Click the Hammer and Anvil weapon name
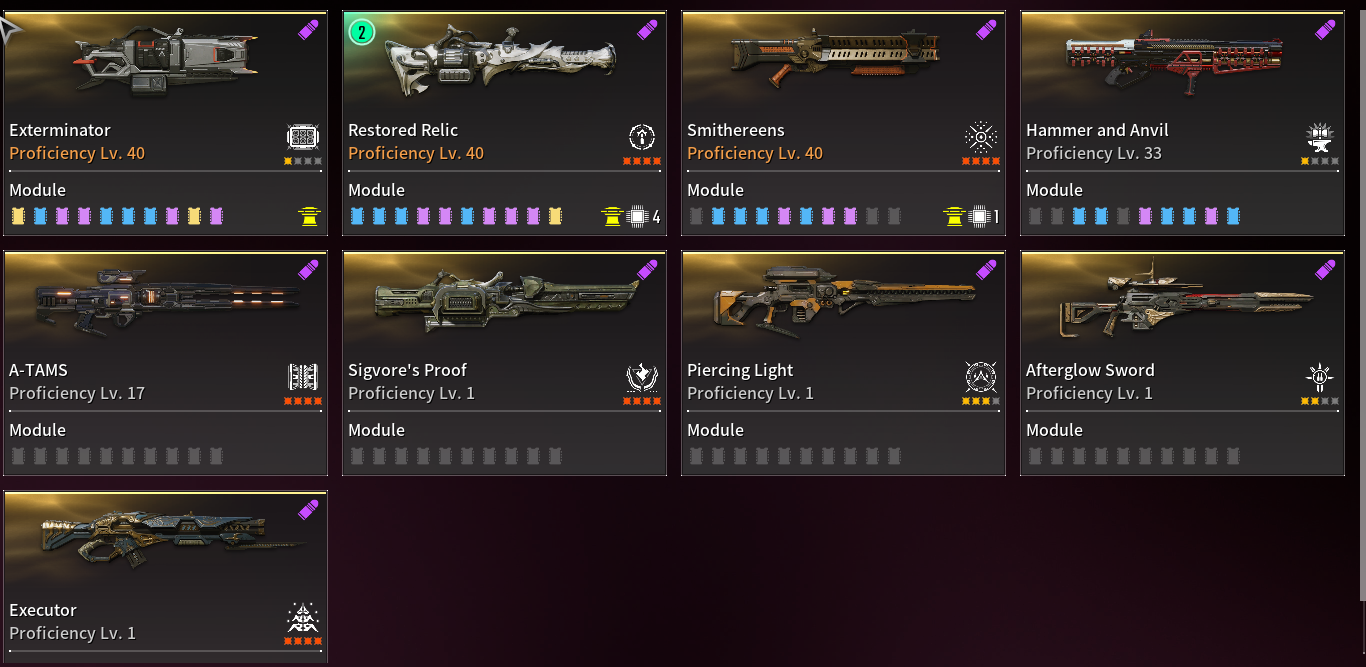1366x667 pixels. click(1097, 130)
